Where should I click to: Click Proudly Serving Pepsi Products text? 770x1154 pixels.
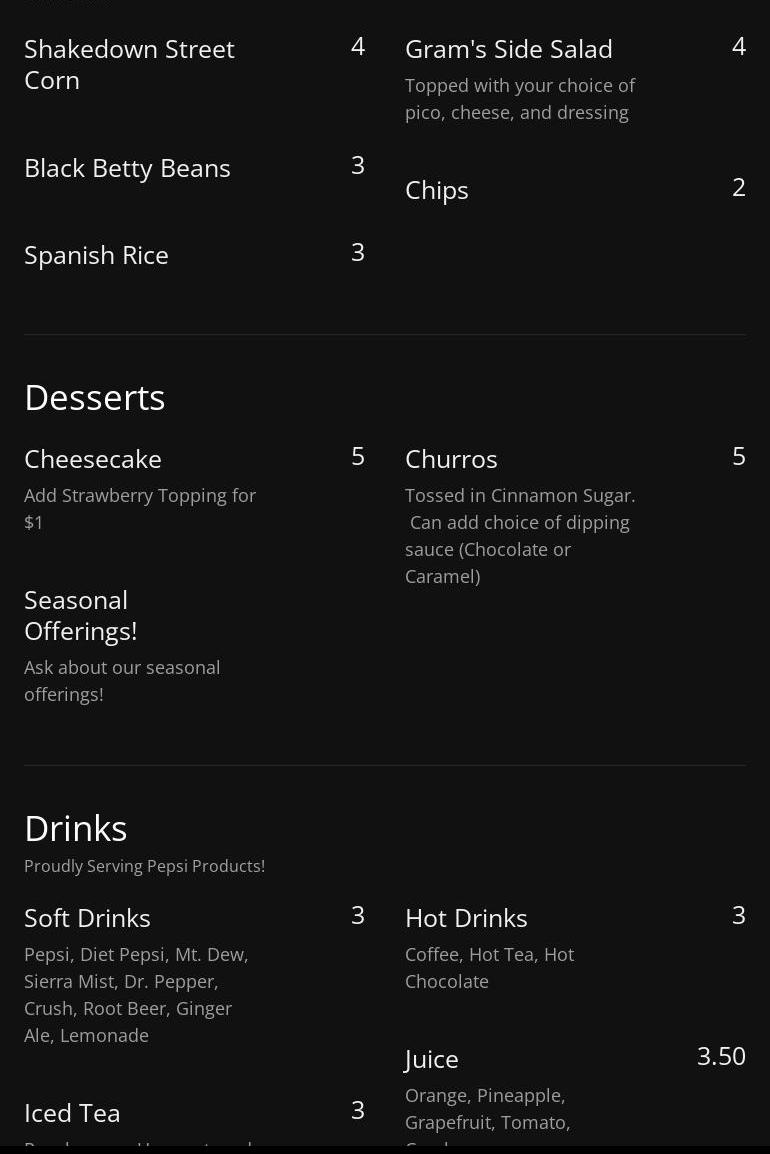(144, 866)
